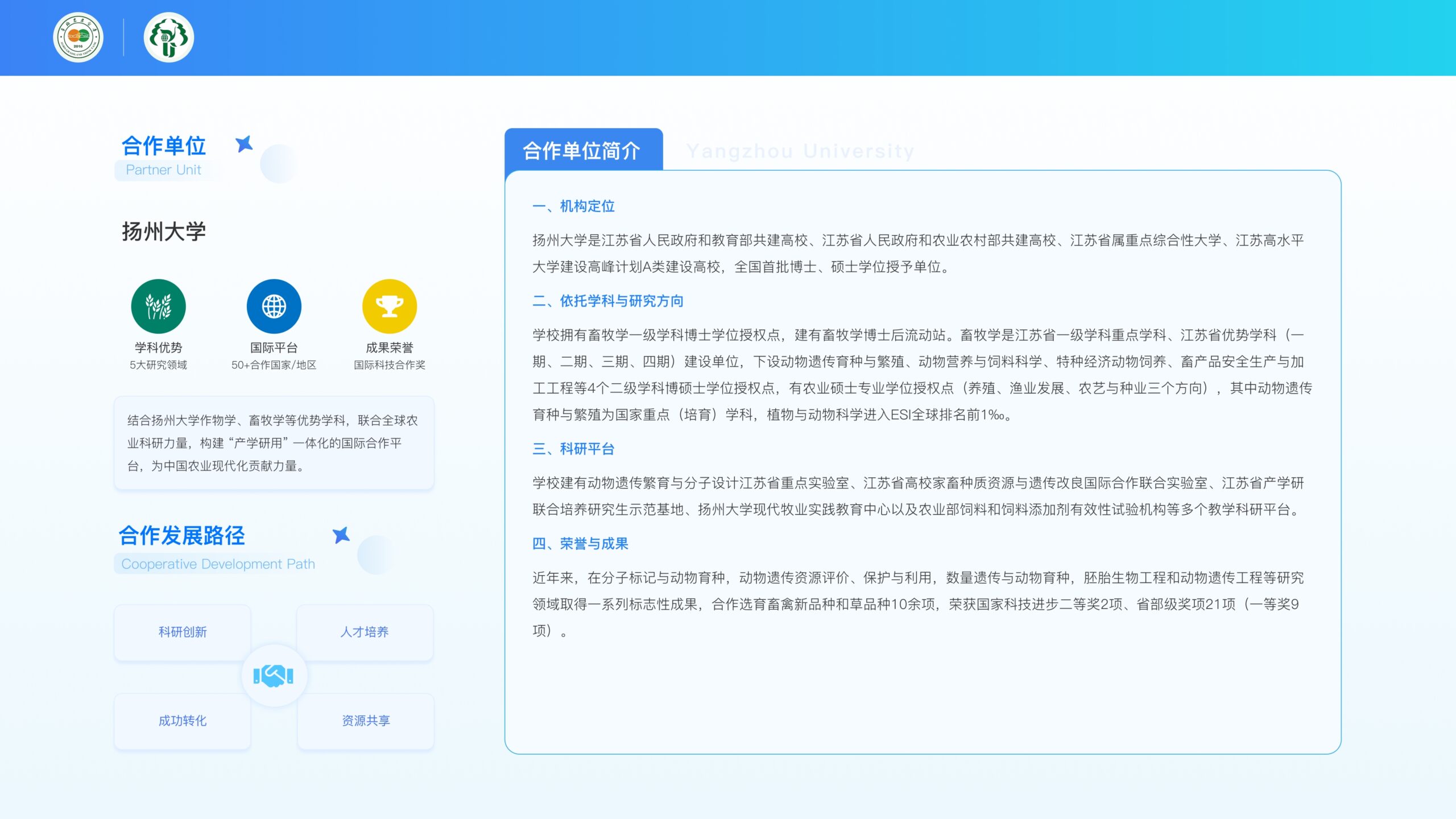This screenshot has height=819, width=1456.
Task: Select the 合作单位简介 tab
Action: pos(584,150)
